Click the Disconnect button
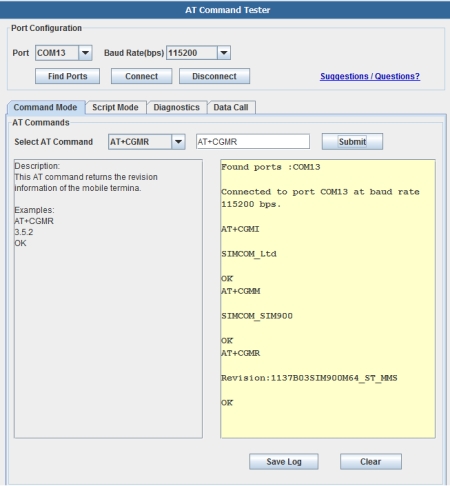The image size is (450, 486). [214, 76]
